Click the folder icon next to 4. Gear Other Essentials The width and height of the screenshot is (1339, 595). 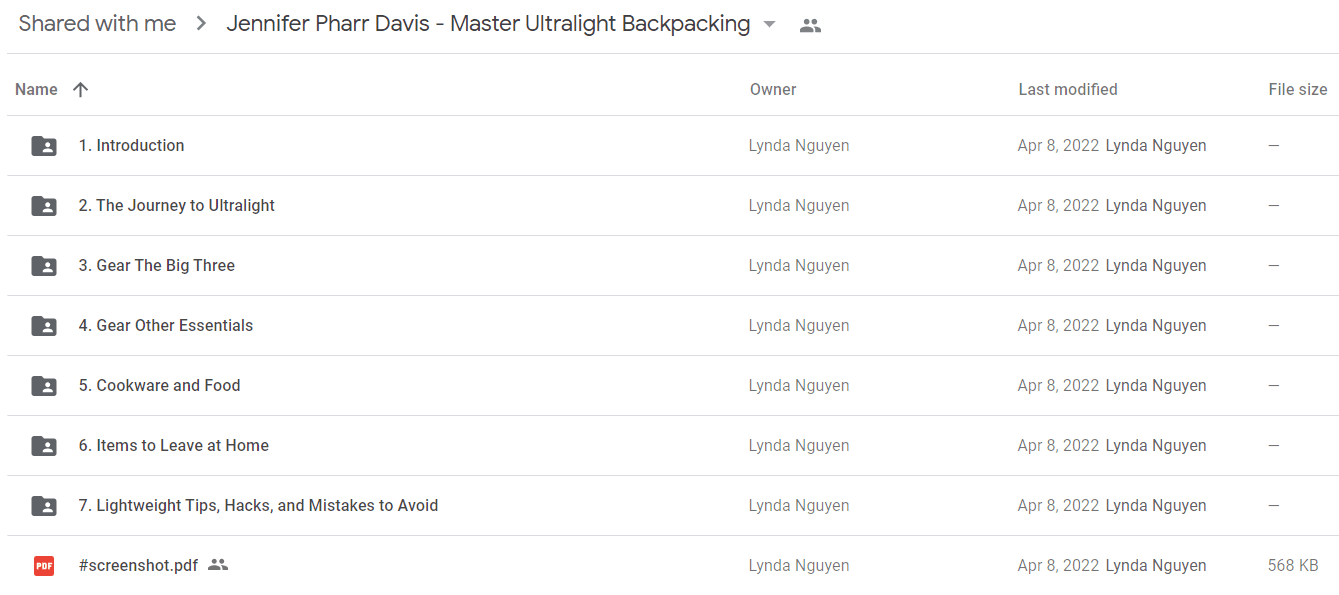[44, 326]
